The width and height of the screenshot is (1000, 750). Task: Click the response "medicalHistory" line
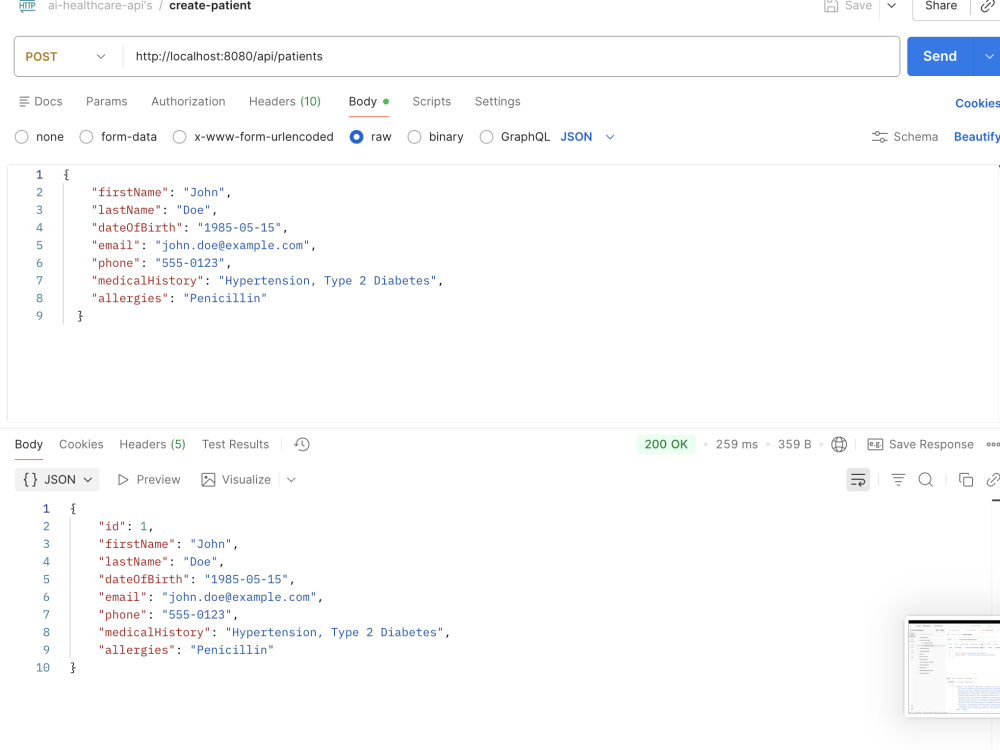pos(274,633)
